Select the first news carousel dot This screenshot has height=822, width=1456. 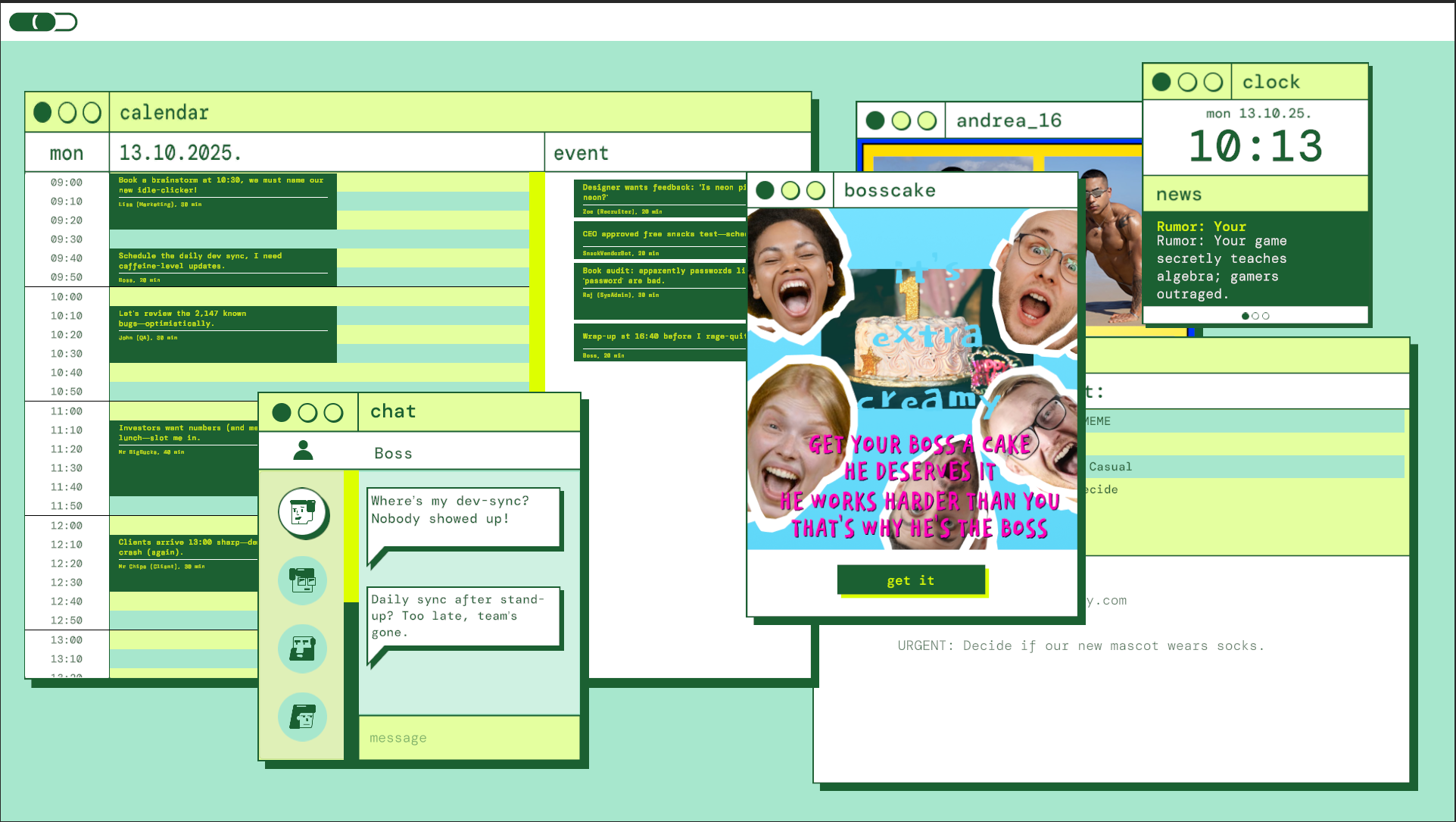(1246, 316)
